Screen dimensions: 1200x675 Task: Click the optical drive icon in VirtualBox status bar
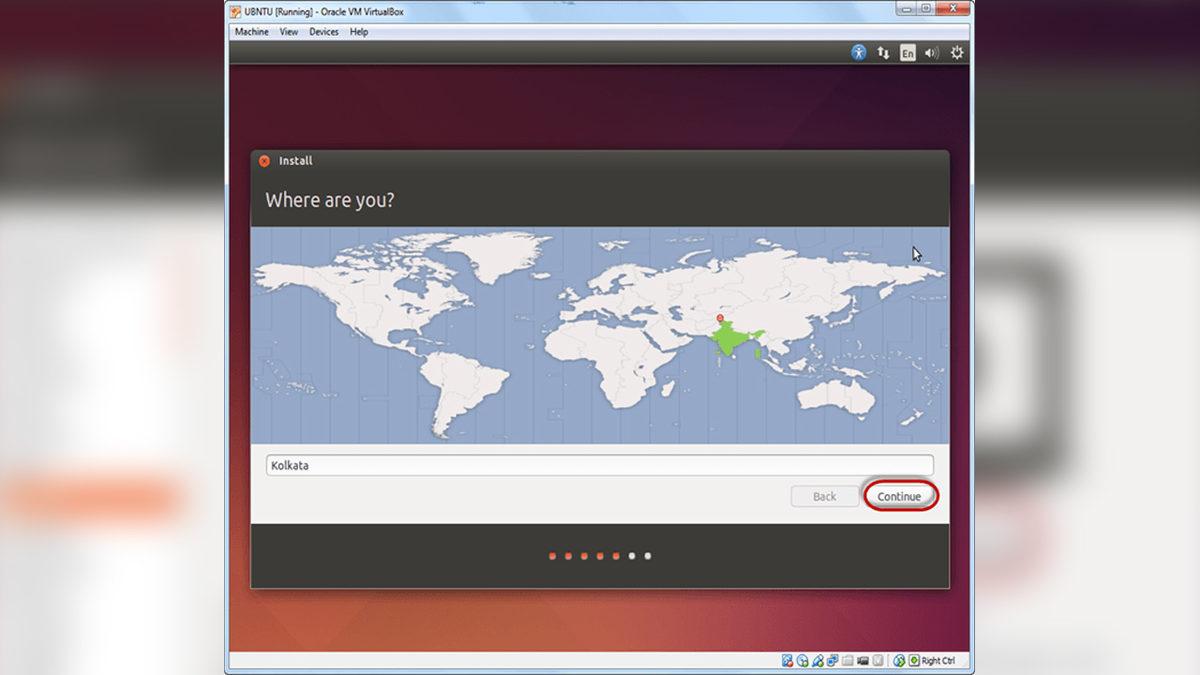pos(802,660)
